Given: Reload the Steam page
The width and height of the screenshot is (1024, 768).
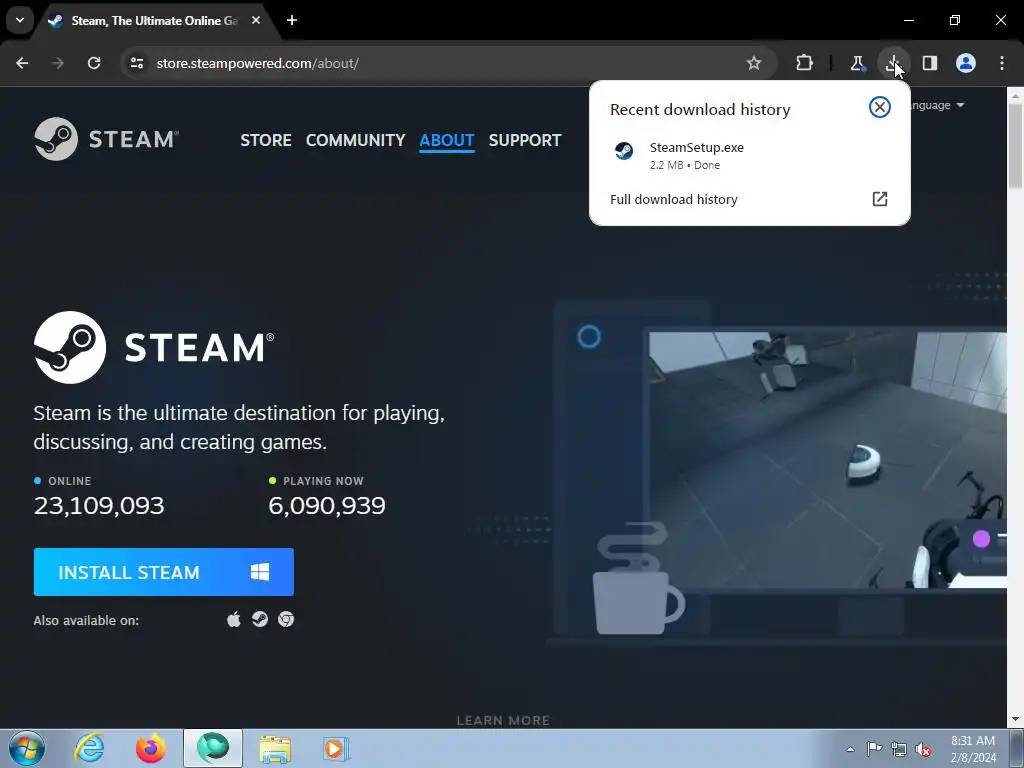Looking at the screenshot, I should [x=94, y=63].
